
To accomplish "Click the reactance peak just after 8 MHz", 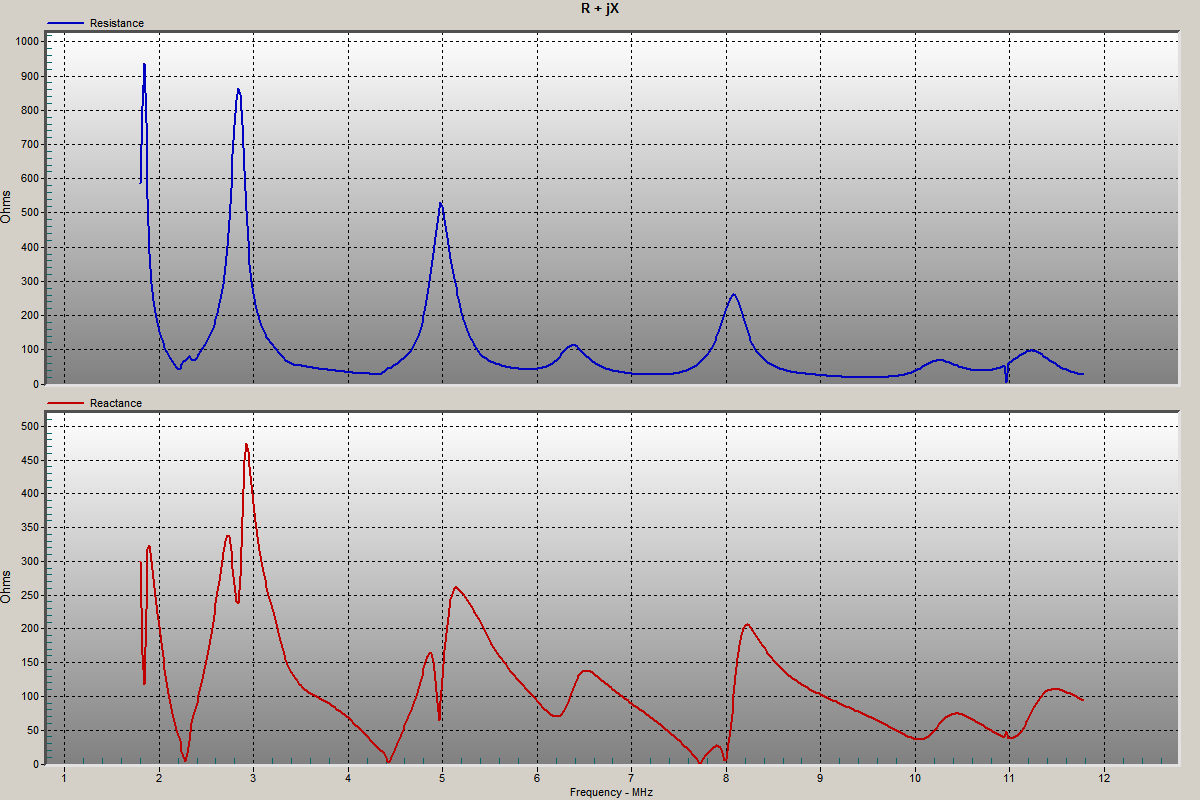I will (746, 625).
